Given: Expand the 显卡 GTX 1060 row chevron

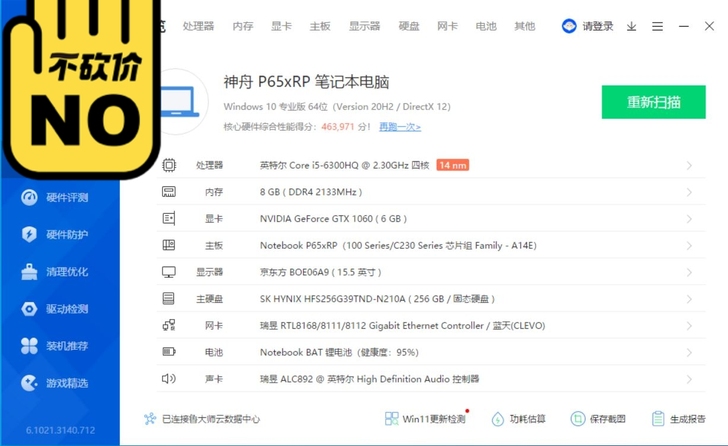Looking at the screenshot, I should click(x=689, y=219).
